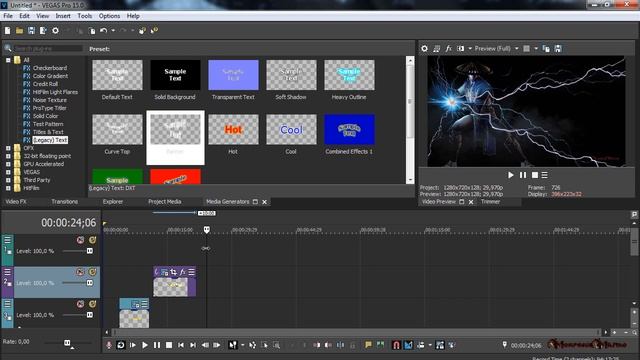Toggle Split Screen View in preview toolbar
This screenshot has height=360, width=640.
tap(460, 49)
